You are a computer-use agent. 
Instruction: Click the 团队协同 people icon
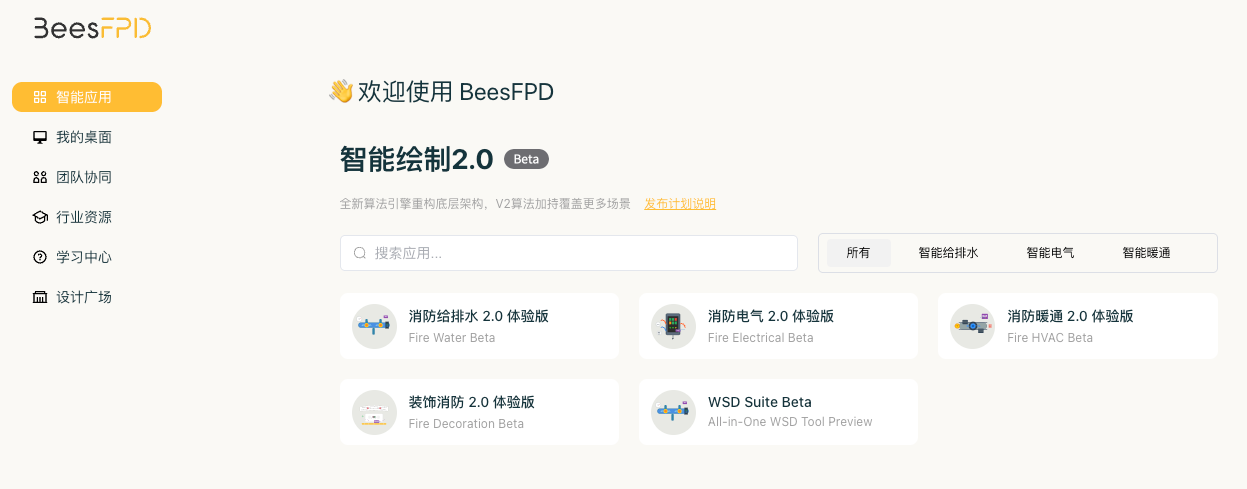(x=40, y=177)
